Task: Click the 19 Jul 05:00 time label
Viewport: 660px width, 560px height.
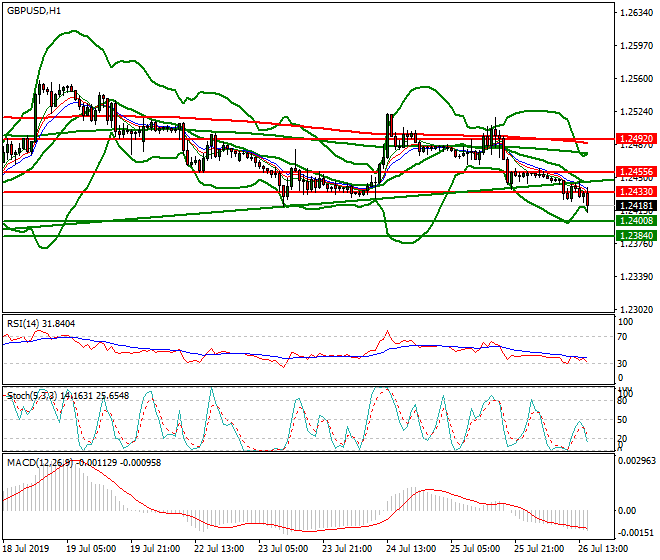Action: point(91,549)
